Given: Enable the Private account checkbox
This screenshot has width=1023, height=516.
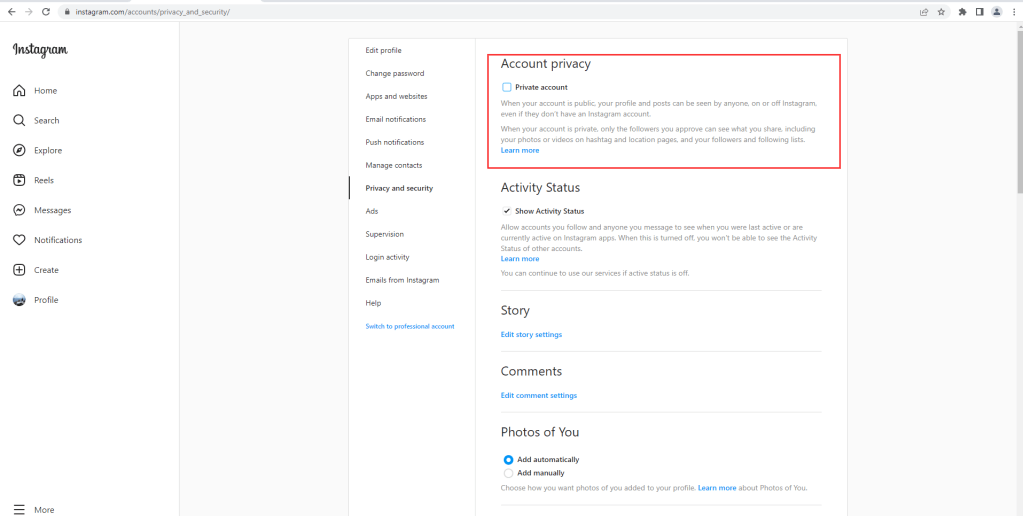Looking at the screenshot, I should 507,88.
